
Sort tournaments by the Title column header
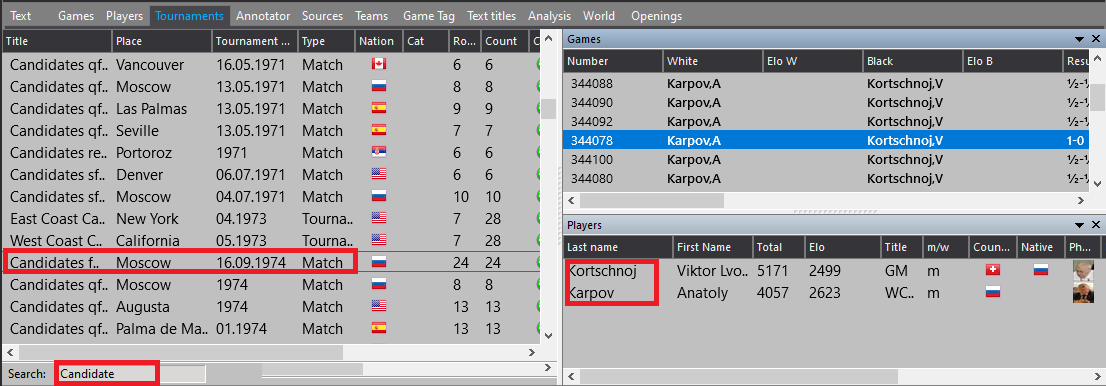56,41
